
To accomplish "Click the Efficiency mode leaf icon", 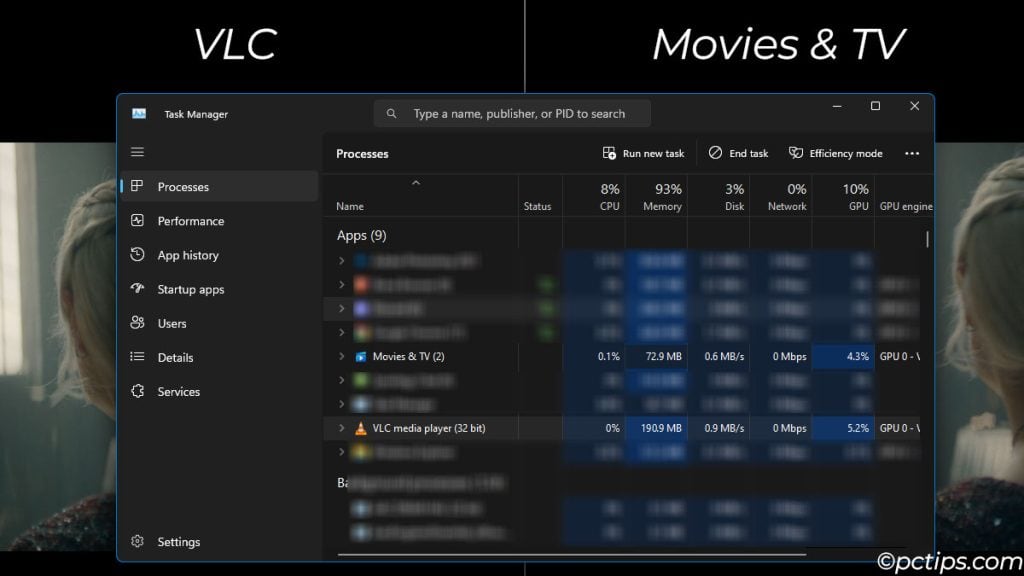I will [795, 153].
